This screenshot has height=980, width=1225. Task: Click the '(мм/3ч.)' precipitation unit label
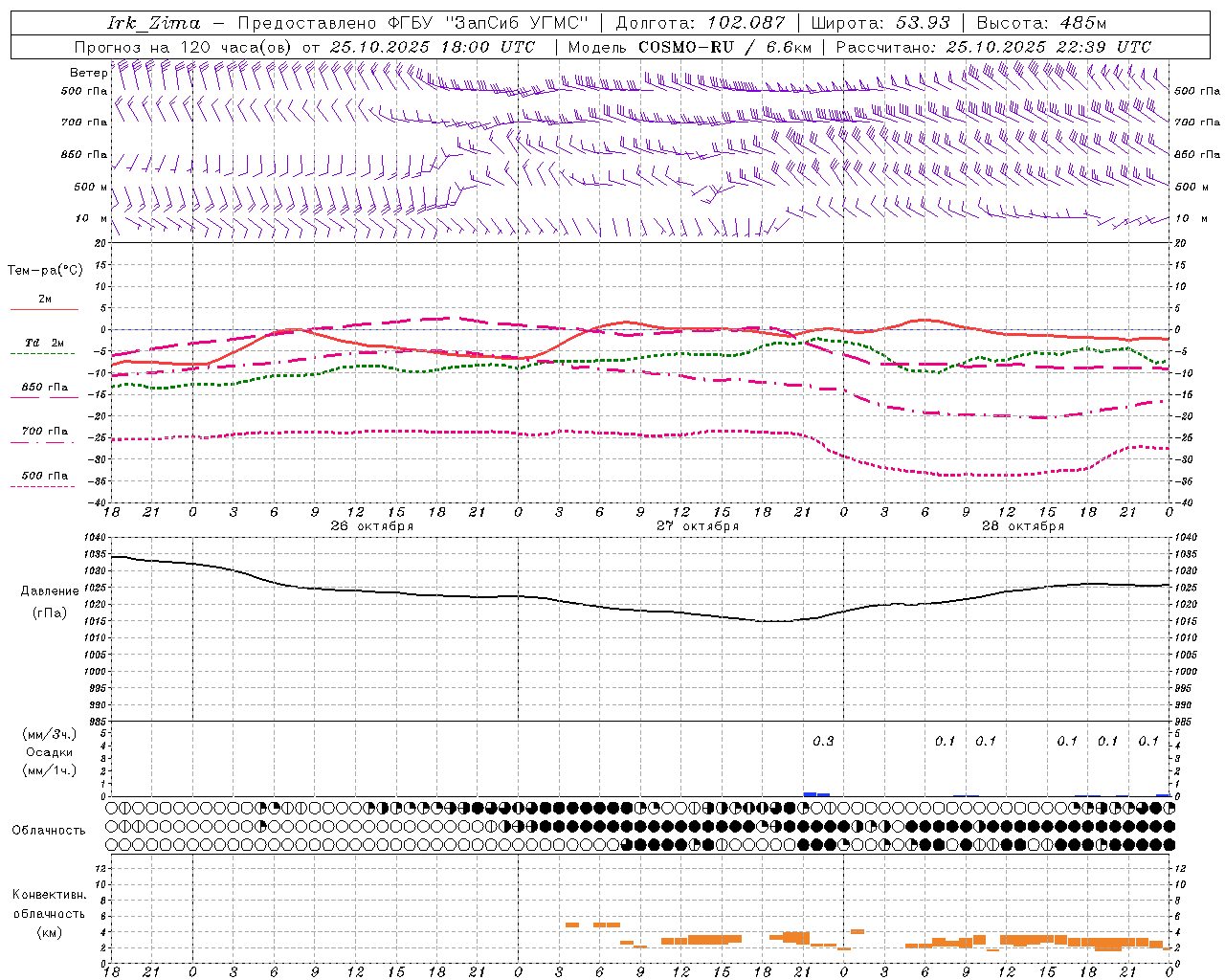(50, 734)
